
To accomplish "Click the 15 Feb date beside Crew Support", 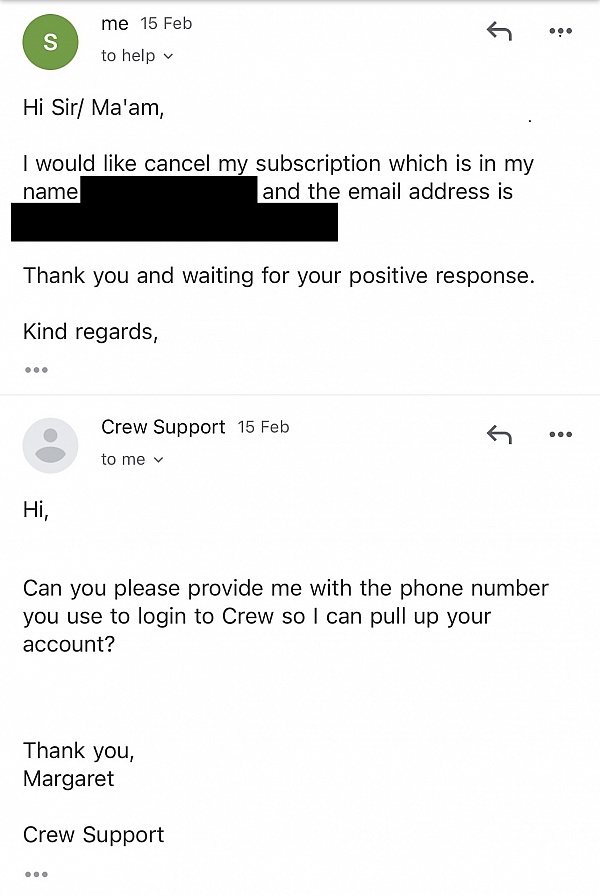I will (x=263, y=427).
